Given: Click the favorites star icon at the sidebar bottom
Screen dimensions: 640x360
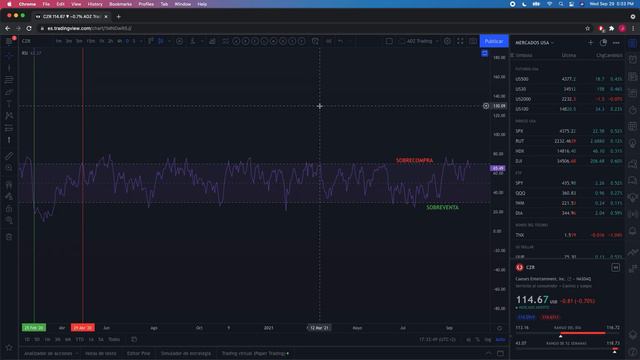Looking at the screenshot, I should 9,347.
